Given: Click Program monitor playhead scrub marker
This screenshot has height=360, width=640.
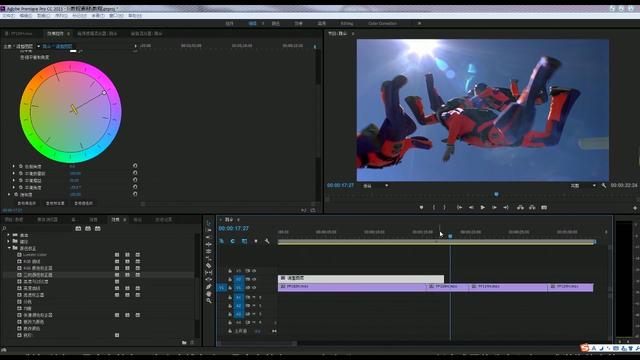Looking at the screenshot, I should (x=496, y=194).
